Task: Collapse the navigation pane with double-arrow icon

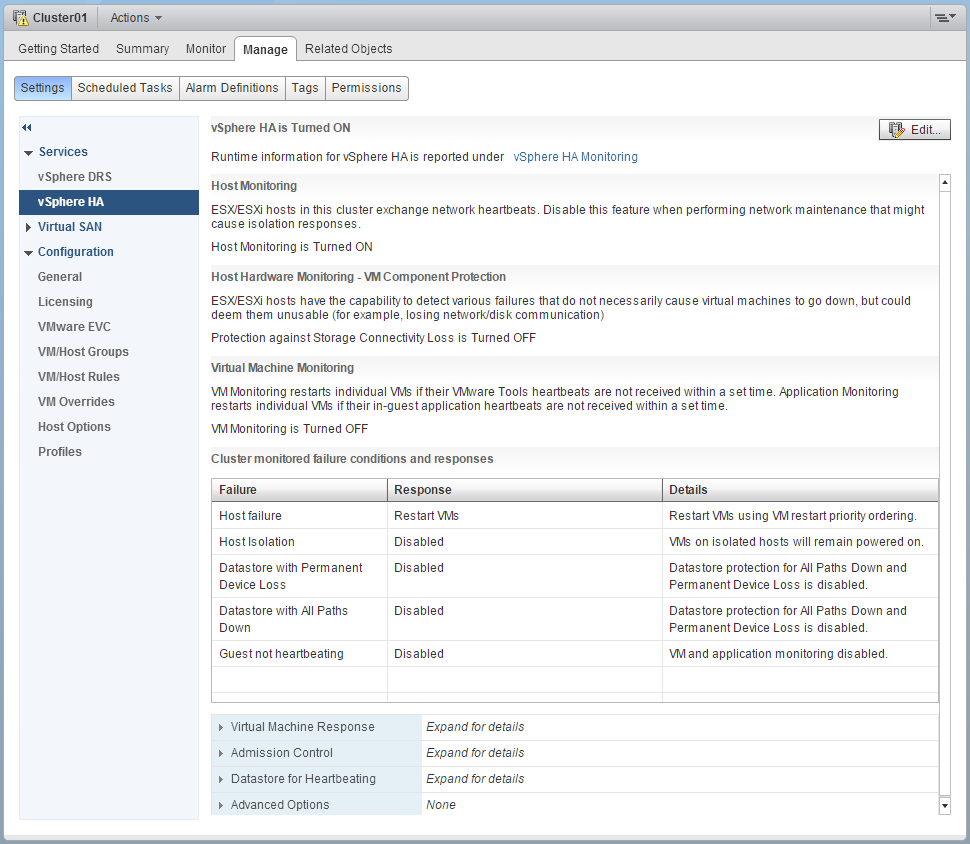Action: [27, 127]
